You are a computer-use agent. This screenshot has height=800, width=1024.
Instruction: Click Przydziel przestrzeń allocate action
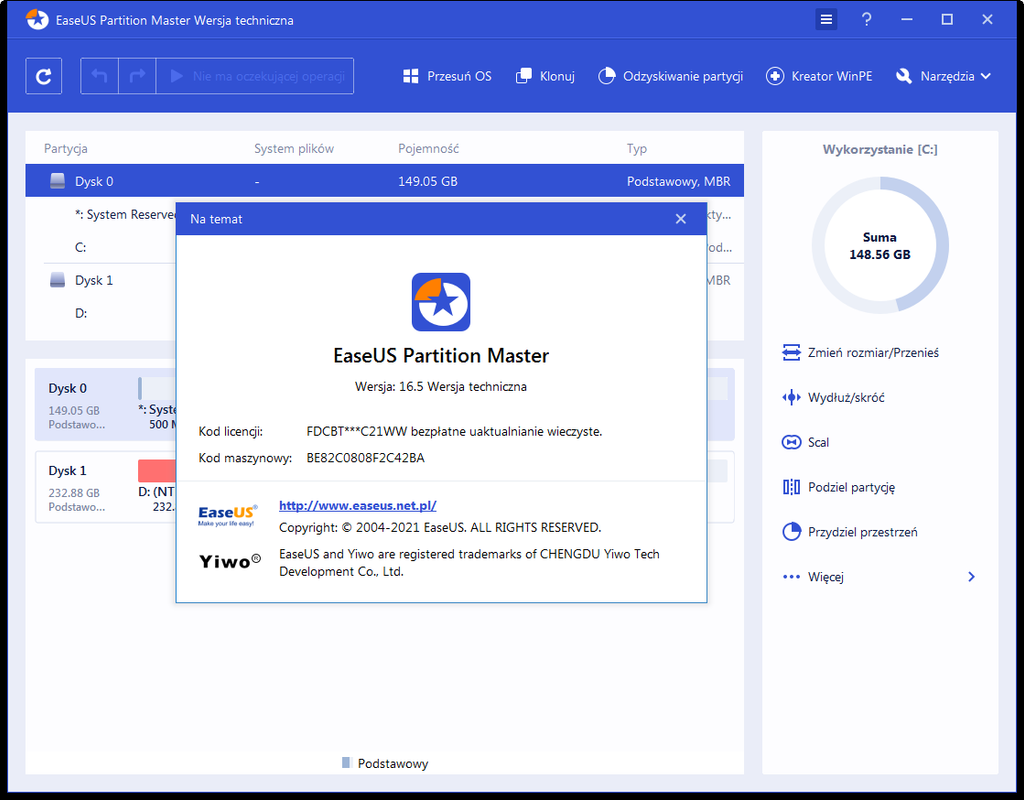pyautogui.click(x=850, y=532)
